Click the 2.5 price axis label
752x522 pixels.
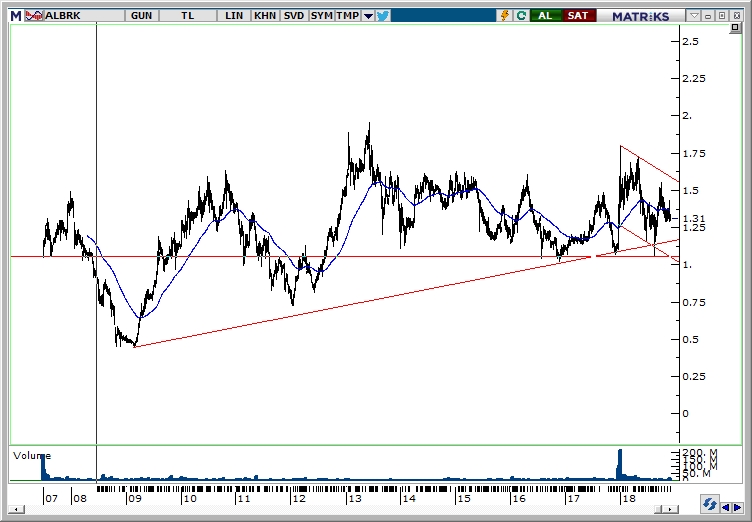point(691,42)
